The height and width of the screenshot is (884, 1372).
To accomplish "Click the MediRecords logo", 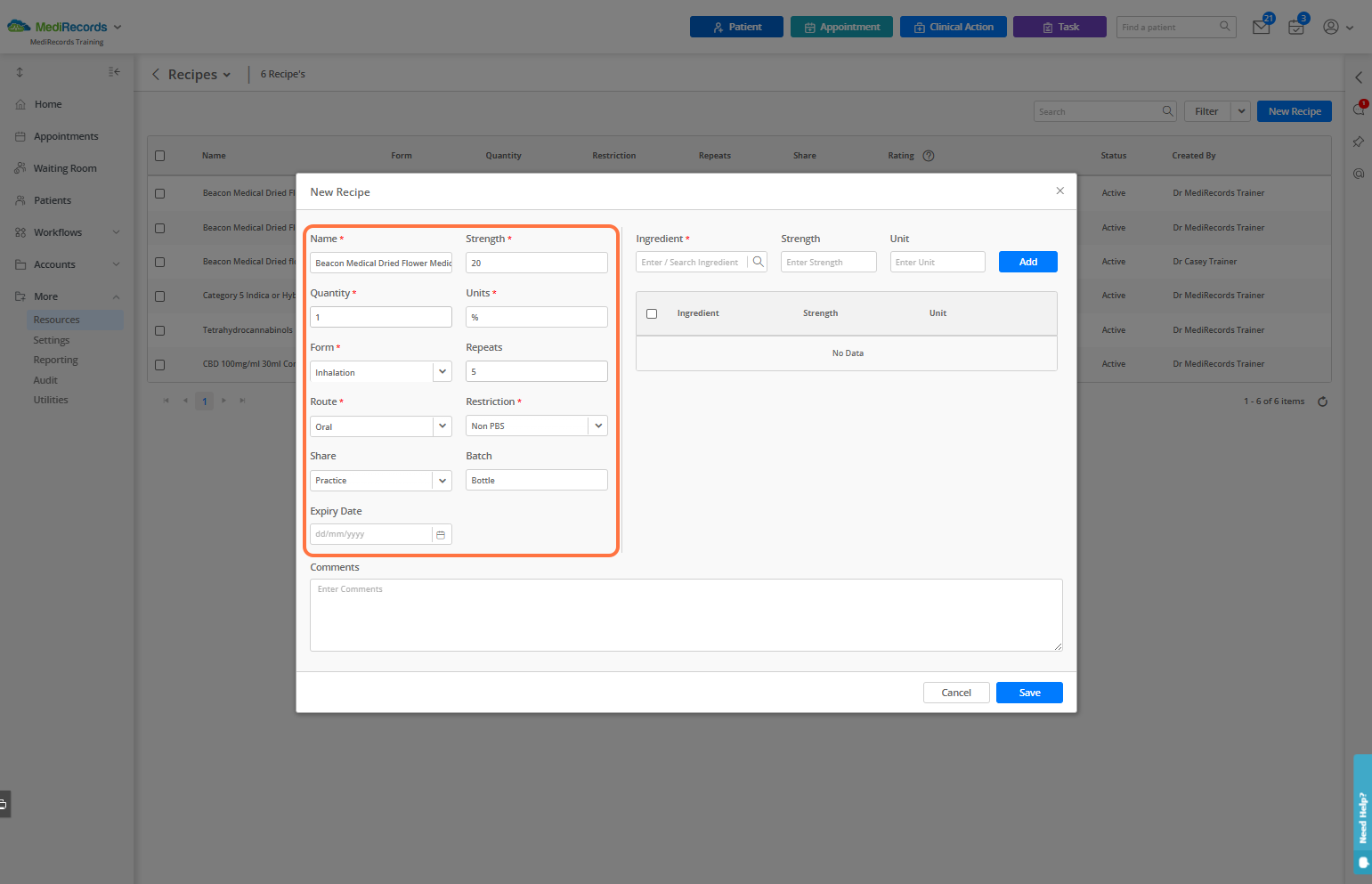I will [x=57, y=27].
